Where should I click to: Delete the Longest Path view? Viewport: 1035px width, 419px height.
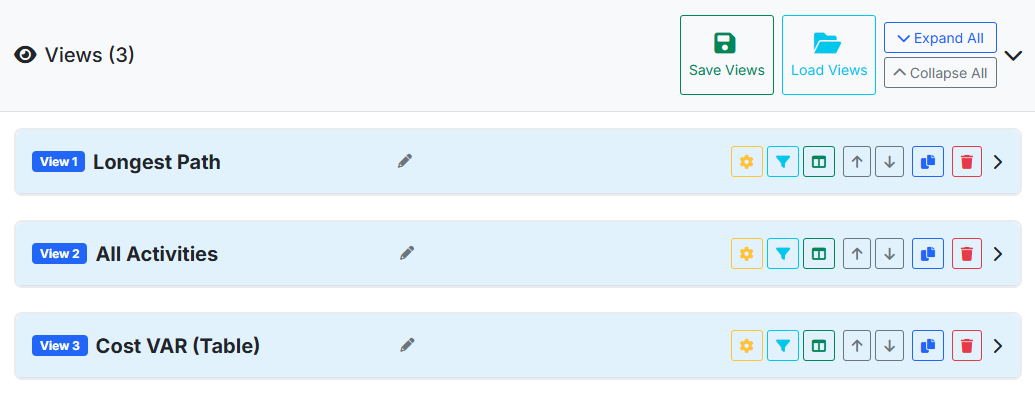[967, 162]
